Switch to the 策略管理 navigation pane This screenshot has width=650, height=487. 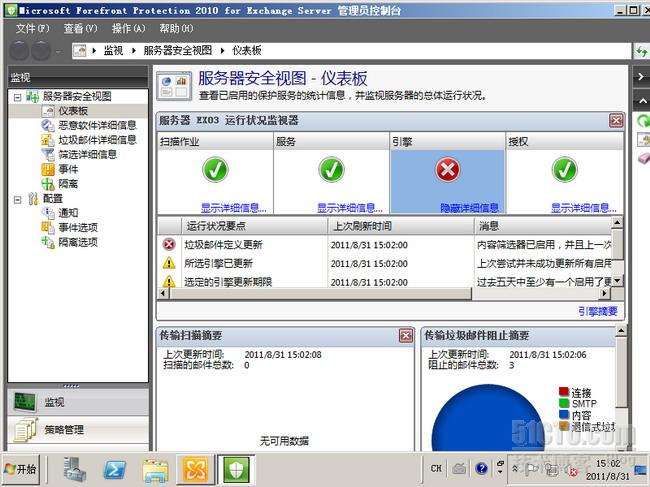[x=78, y=430]
